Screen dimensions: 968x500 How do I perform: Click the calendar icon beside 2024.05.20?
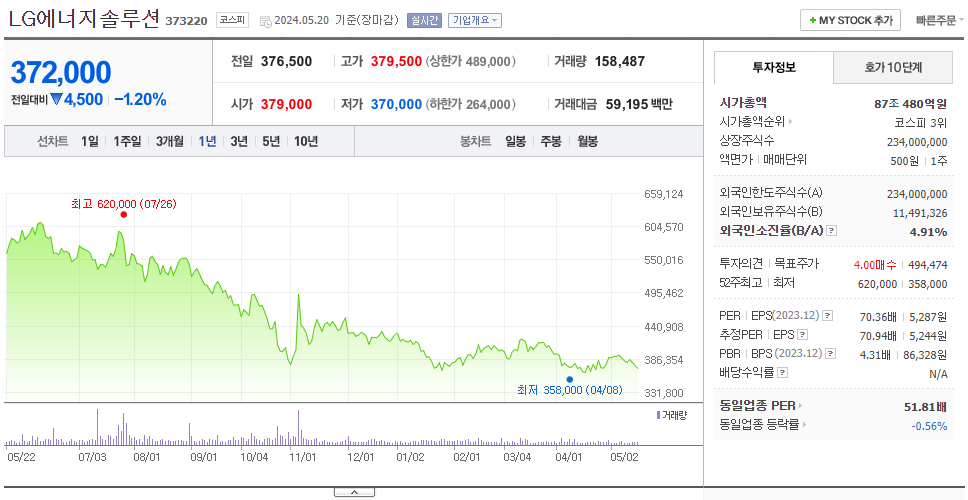tap(265, 22)
